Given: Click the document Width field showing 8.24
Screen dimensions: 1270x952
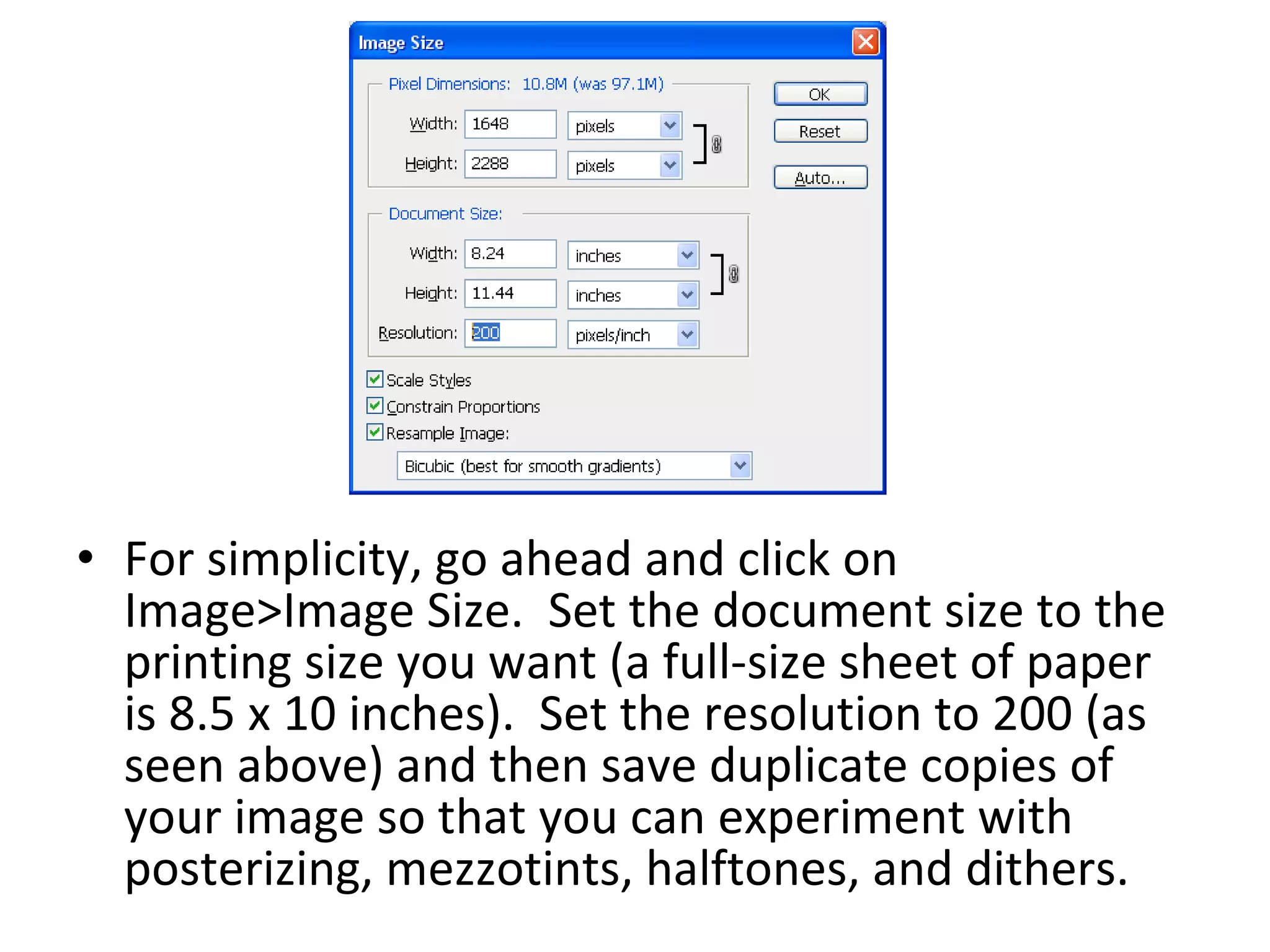Looking at the screenshot, I should (x=510, y=253).
